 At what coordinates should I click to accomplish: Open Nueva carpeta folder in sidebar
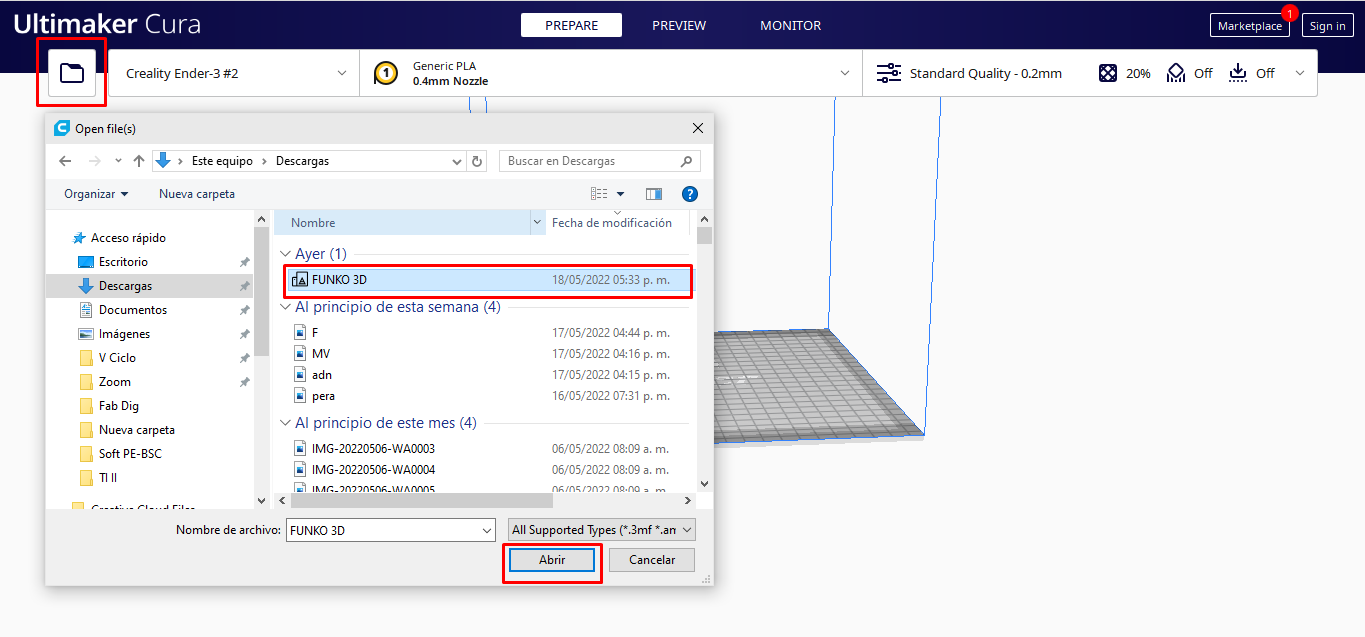137,430
